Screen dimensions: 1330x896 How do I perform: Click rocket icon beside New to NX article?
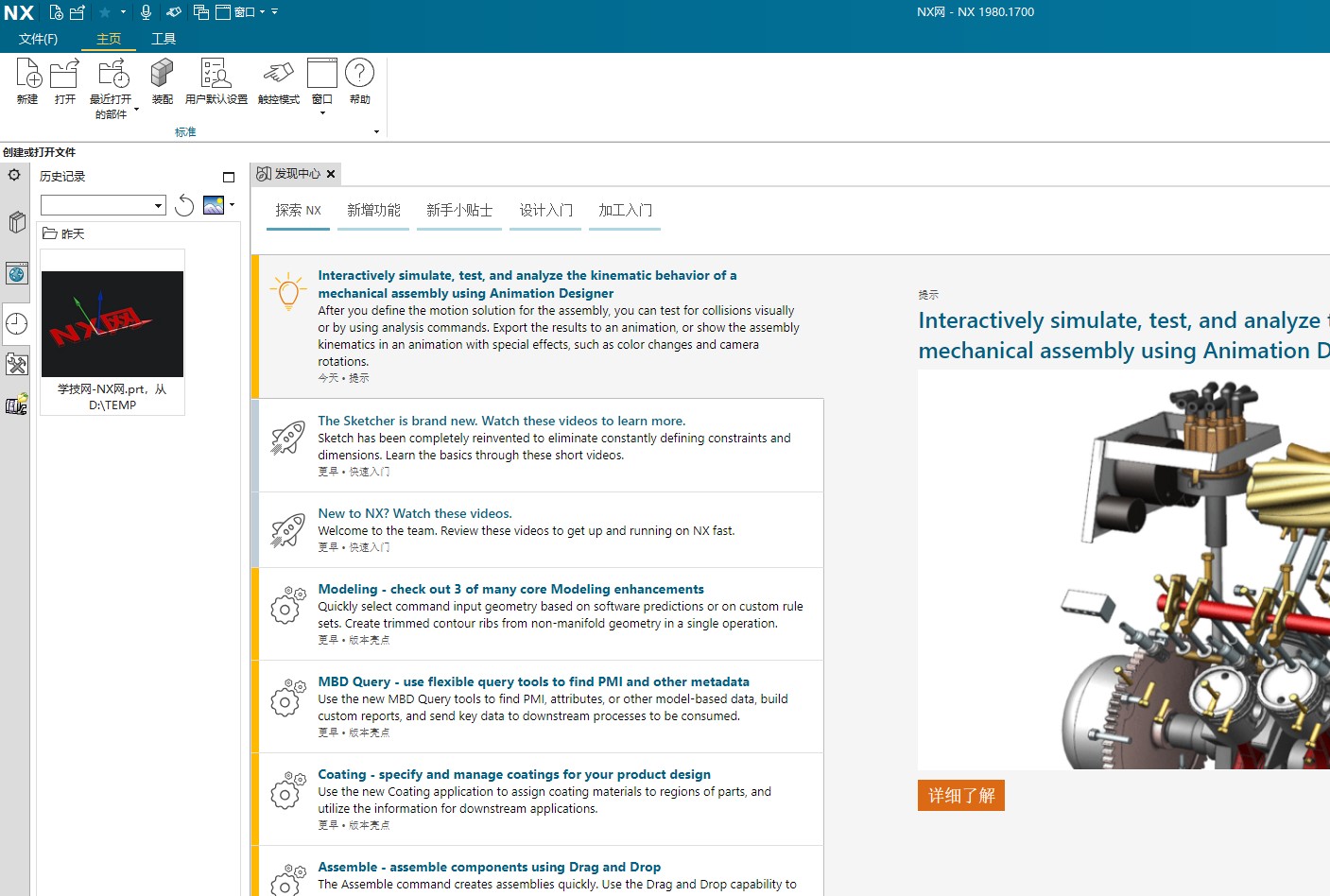288,530
